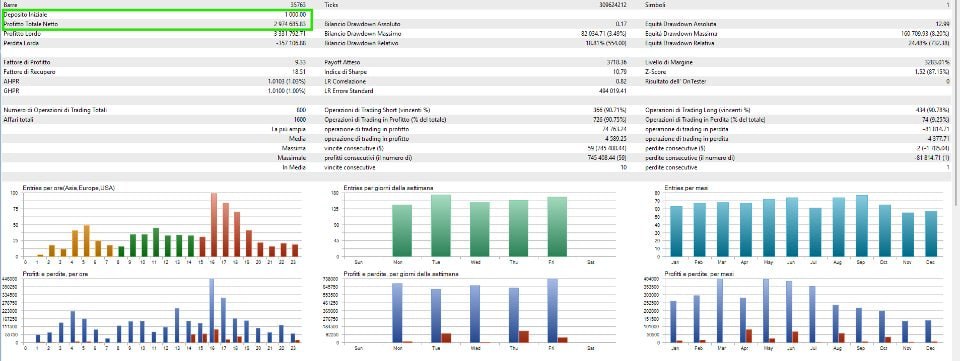Image resolution: width=960 pixels, height=361 pixels.
Task: Click the Tue bar in Entries per giorni chart
Action: 440,226
